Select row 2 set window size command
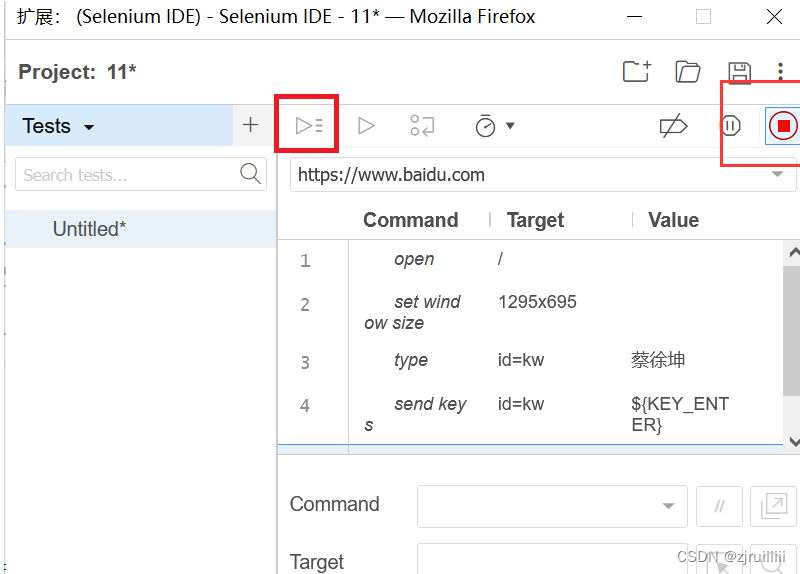The width and height of the screenshot is (800, 574). click(x=531, y=312)
